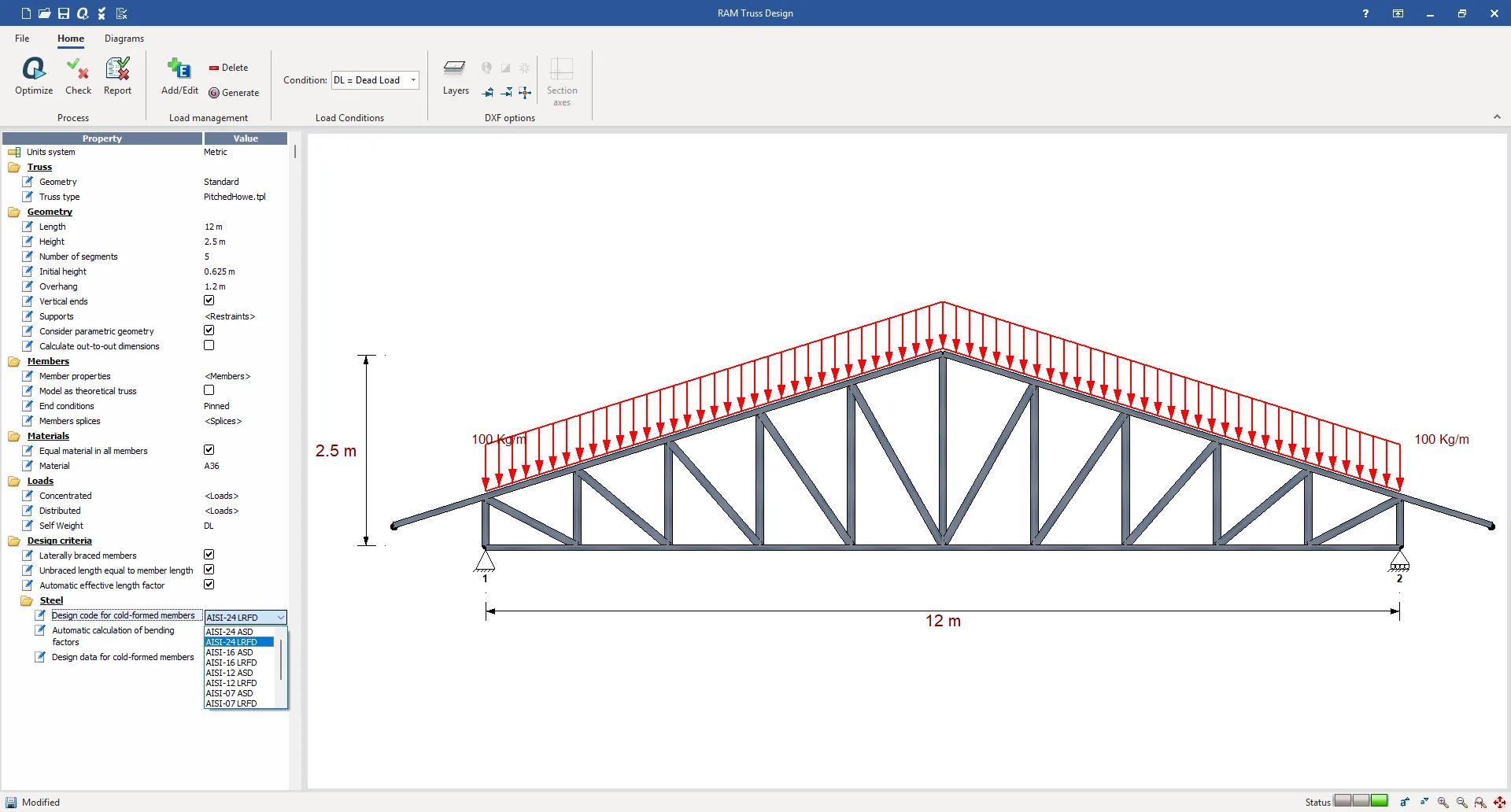
Task: Collapse the ribbon using the chevron arrow
Action: tap(1497, 117)
